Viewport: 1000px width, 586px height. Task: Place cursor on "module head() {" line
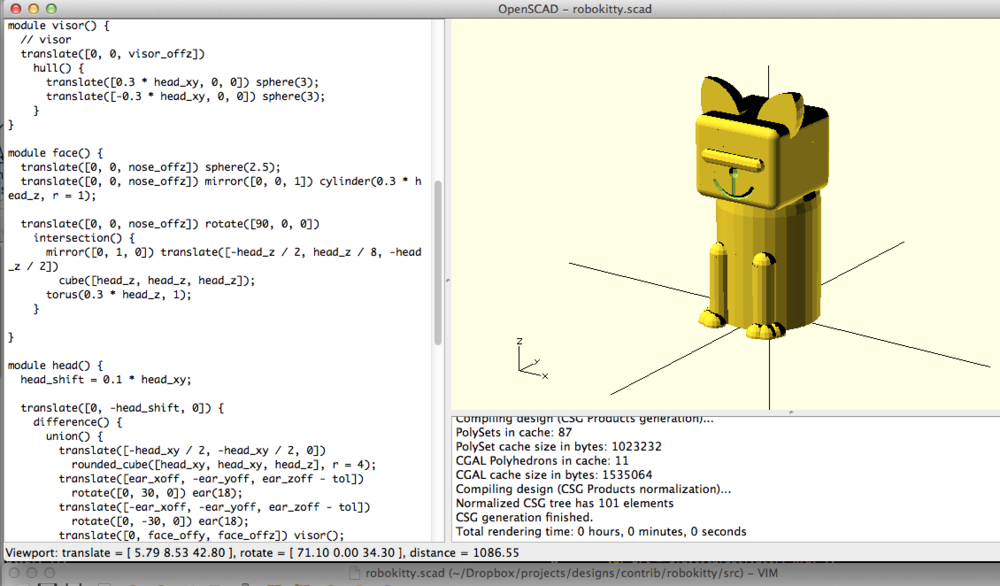pyautogui.click(x=63, y=365)
